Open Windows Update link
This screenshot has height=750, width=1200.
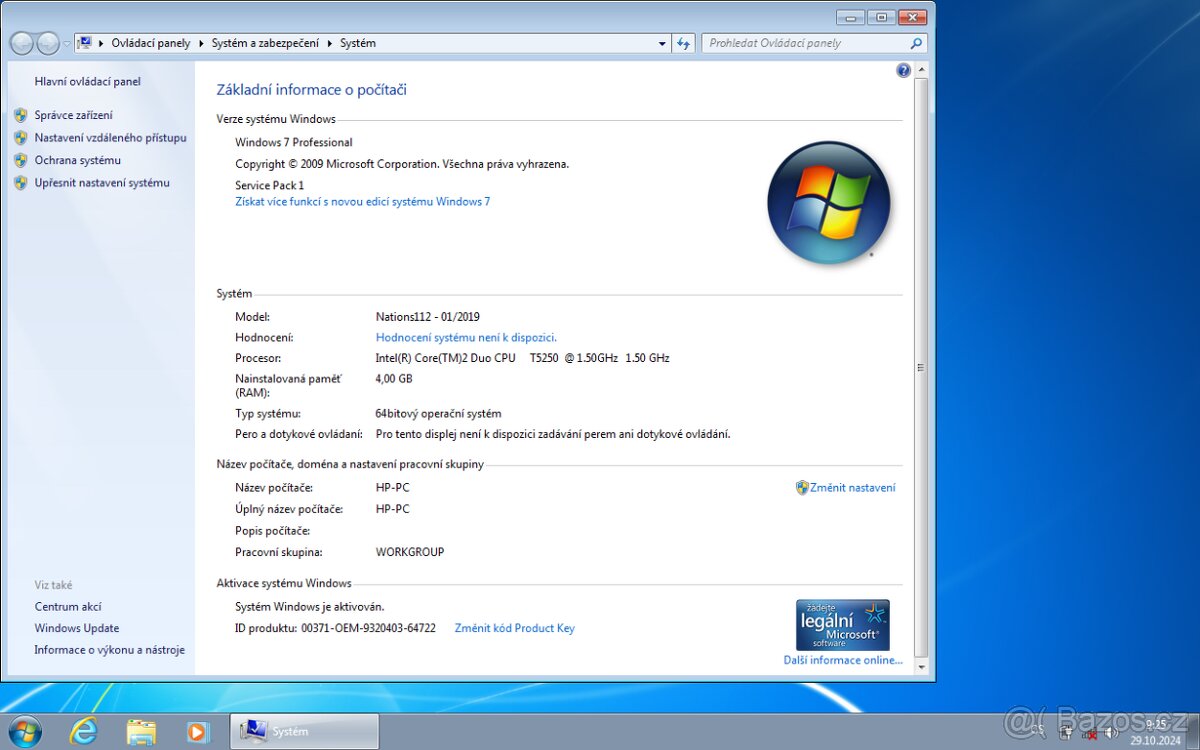pyautogui.click(x=77, y=628)
